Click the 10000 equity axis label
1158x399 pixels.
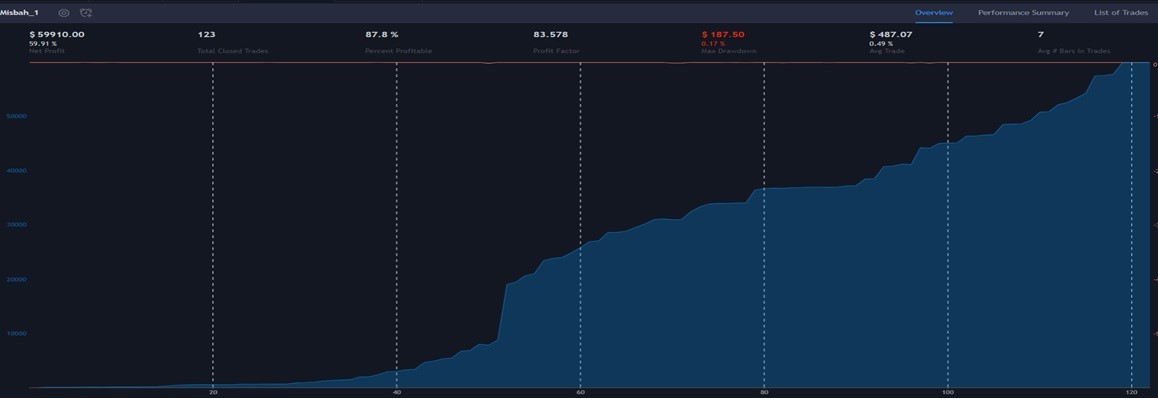(x=16, y=333)
